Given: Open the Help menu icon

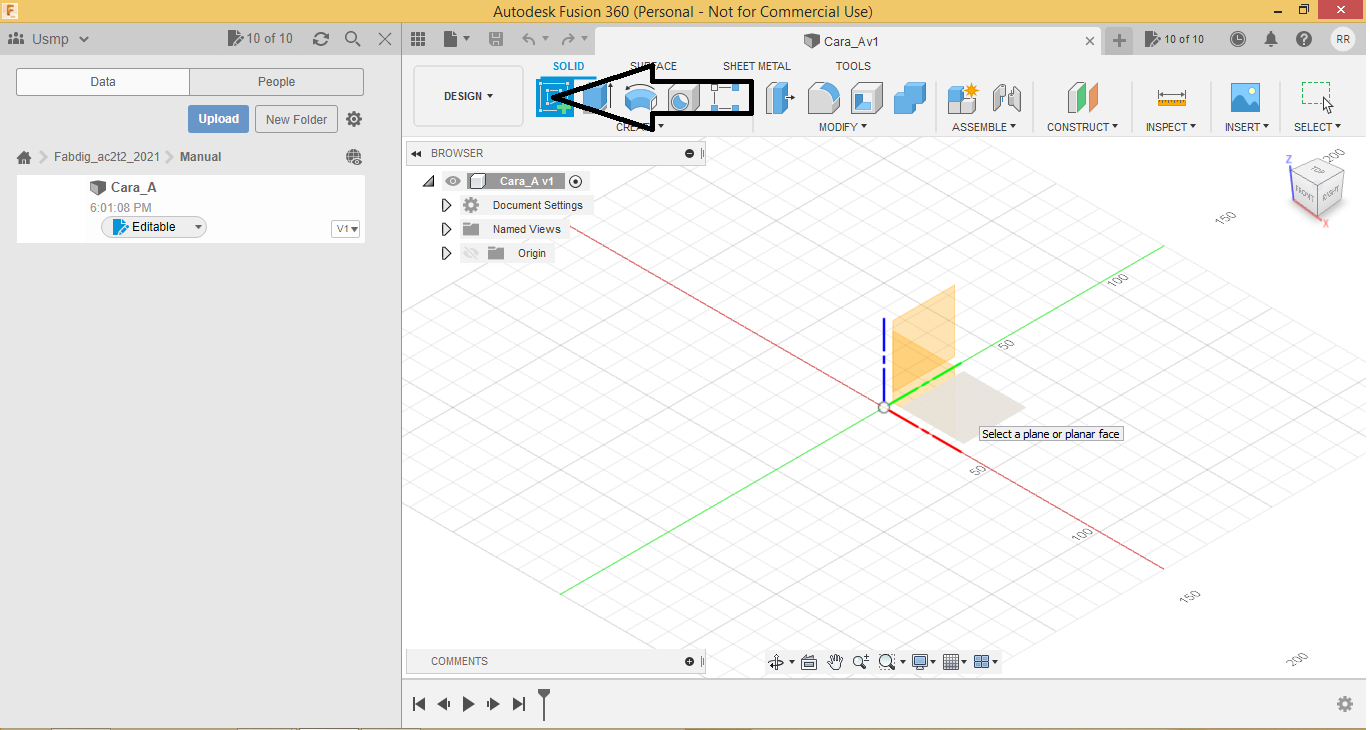Looking at the screenshot, I should 1304,39.
